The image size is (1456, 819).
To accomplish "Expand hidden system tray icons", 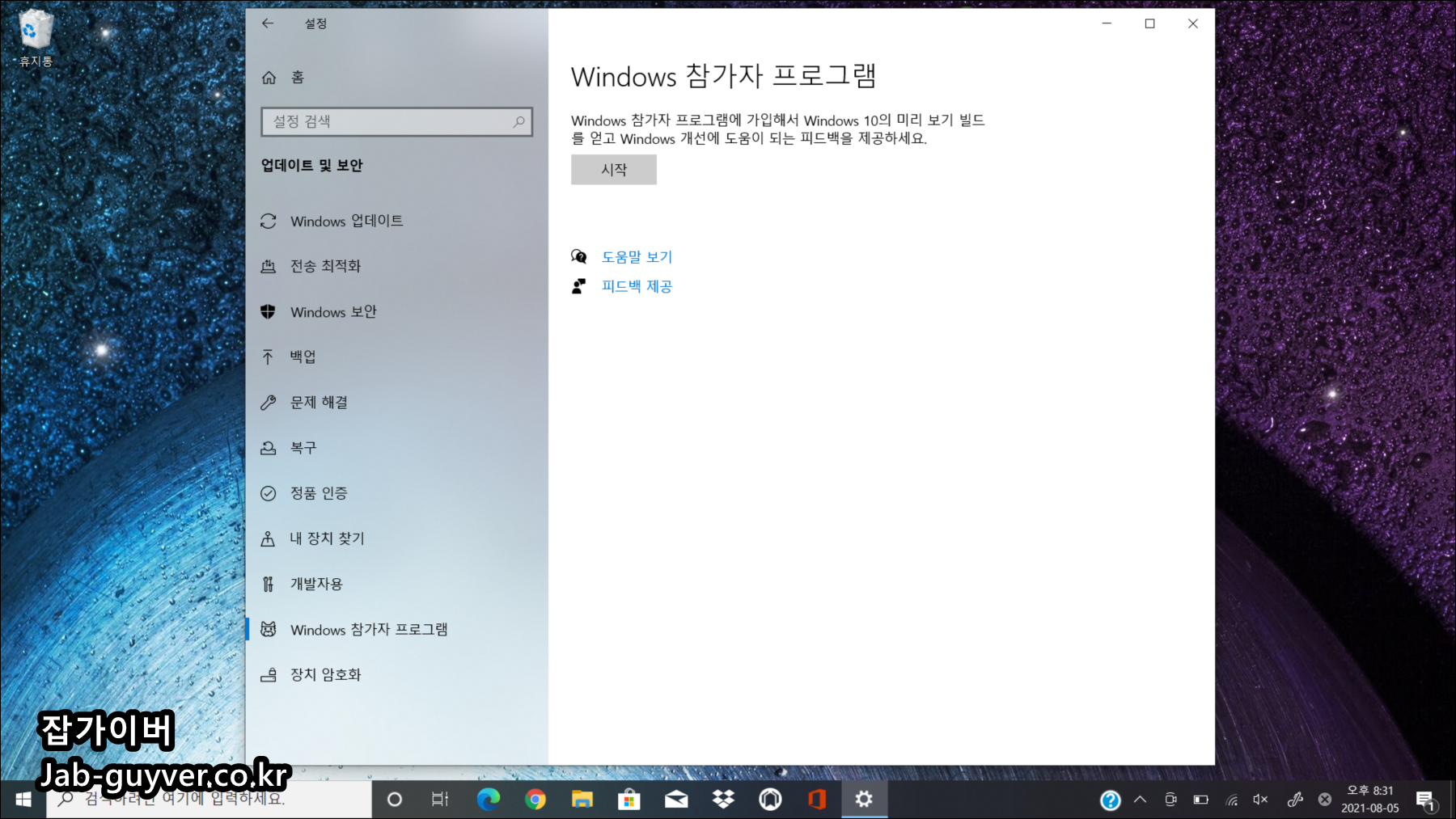I will click(1140, 800).
